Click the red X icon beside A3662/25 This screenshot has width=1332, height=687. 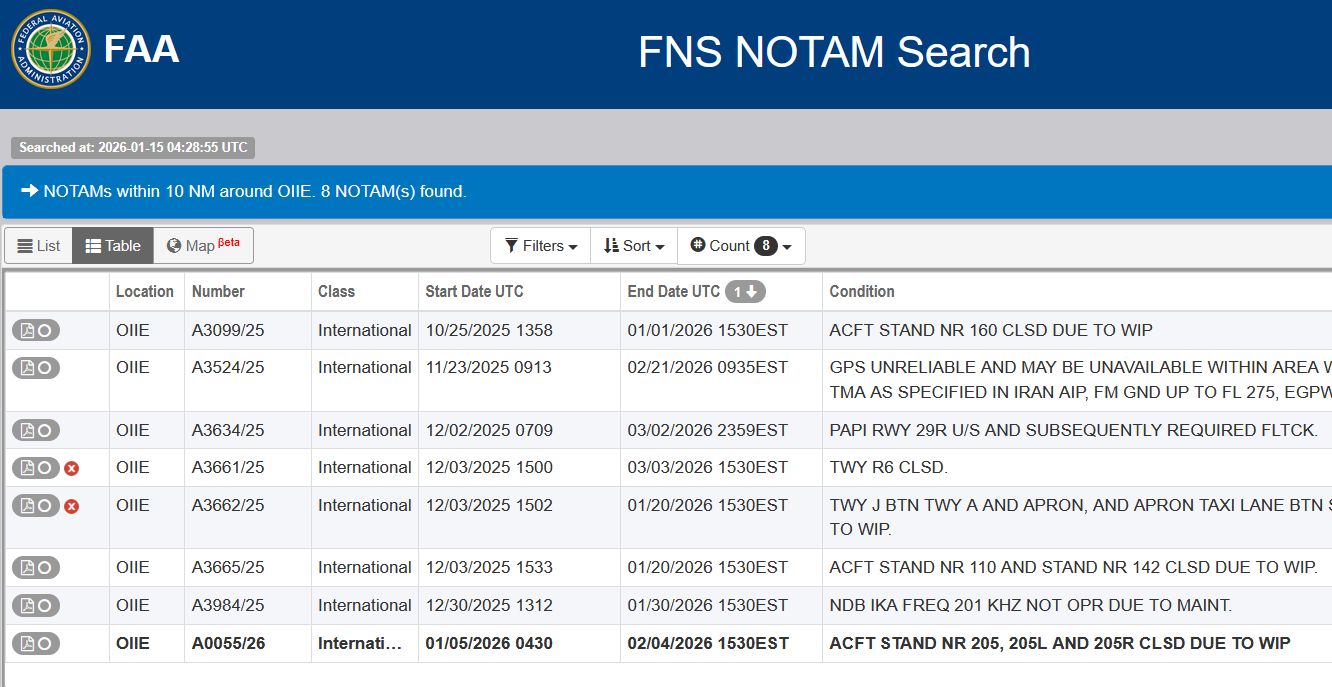click(x=71, y=507)
